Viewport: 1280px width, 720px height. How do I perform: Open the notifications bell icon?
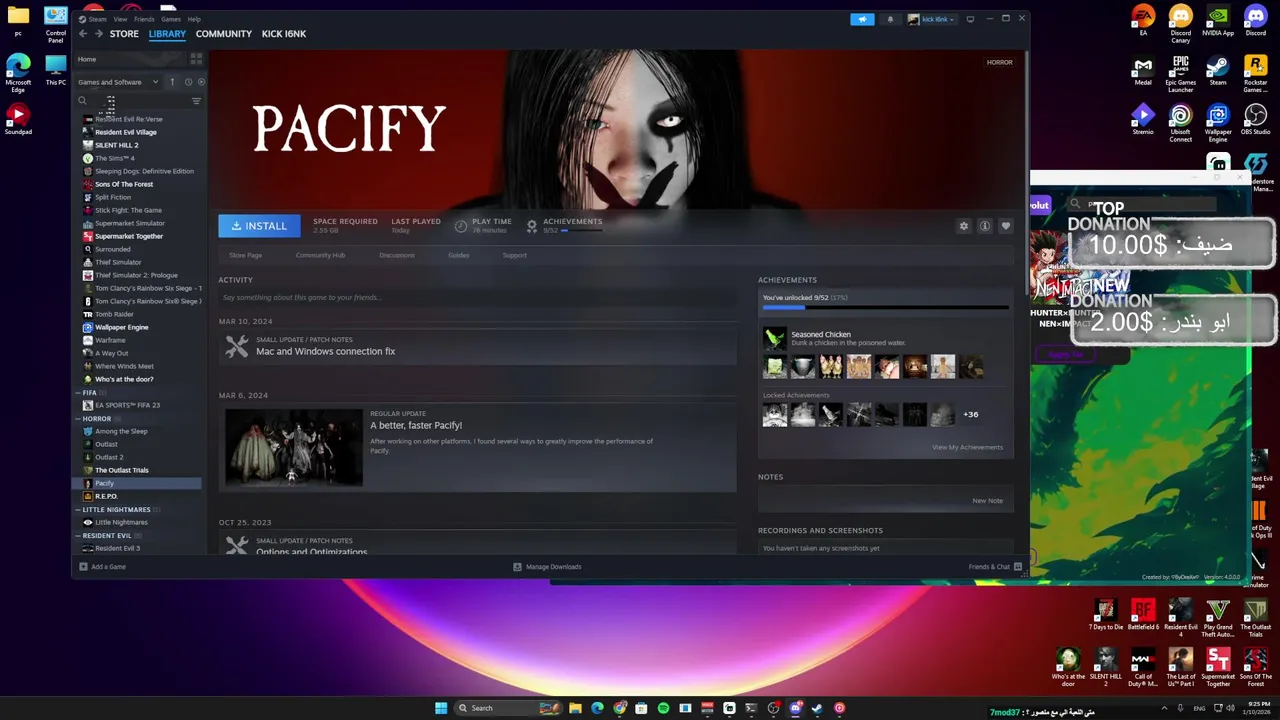click(890, 19)
